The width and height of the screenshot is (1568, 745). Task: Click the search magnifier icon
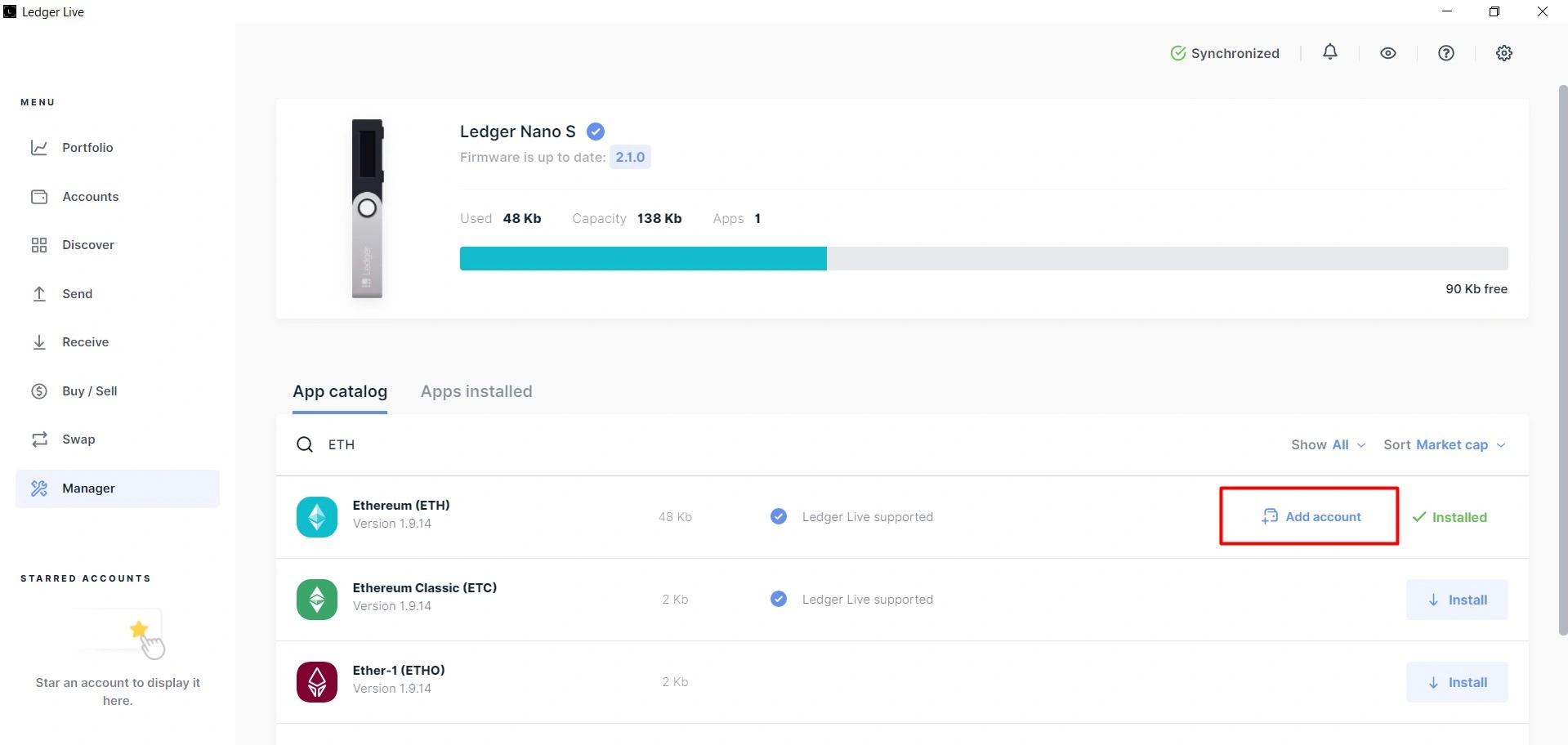click(x=305, y=444)
